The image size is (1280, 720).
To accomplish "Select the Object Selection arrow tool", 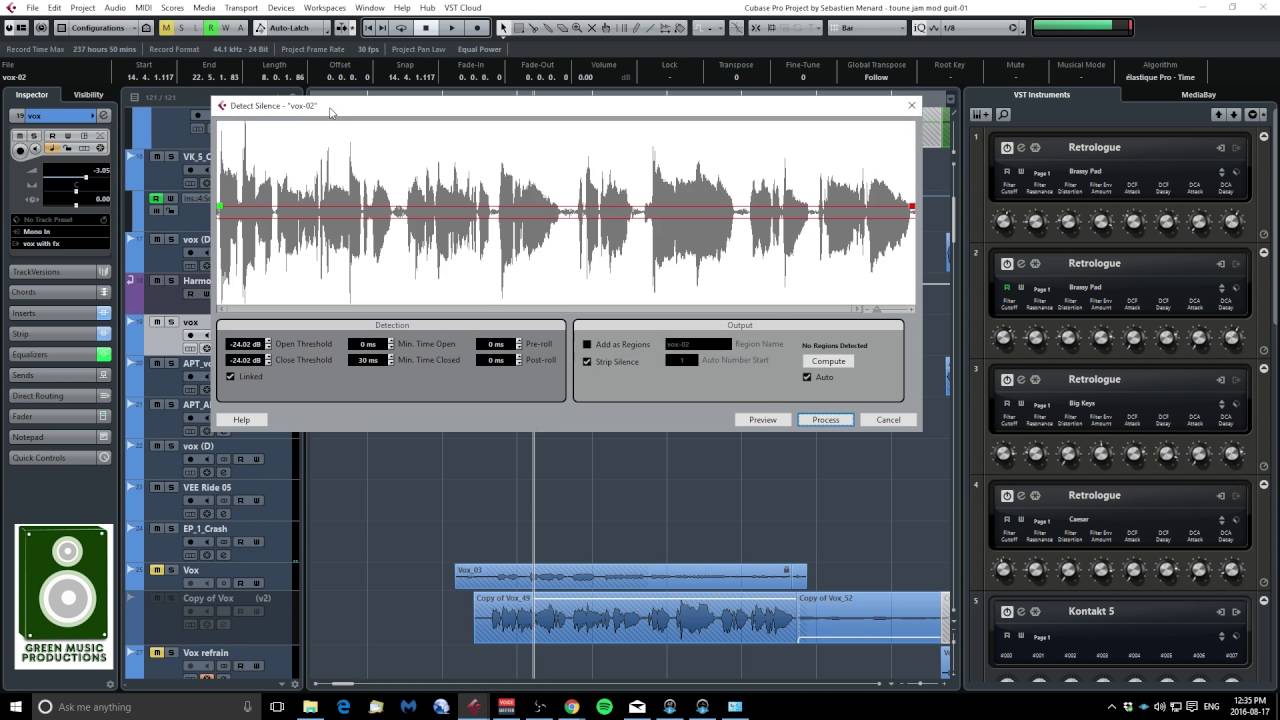I will (503, 28).
